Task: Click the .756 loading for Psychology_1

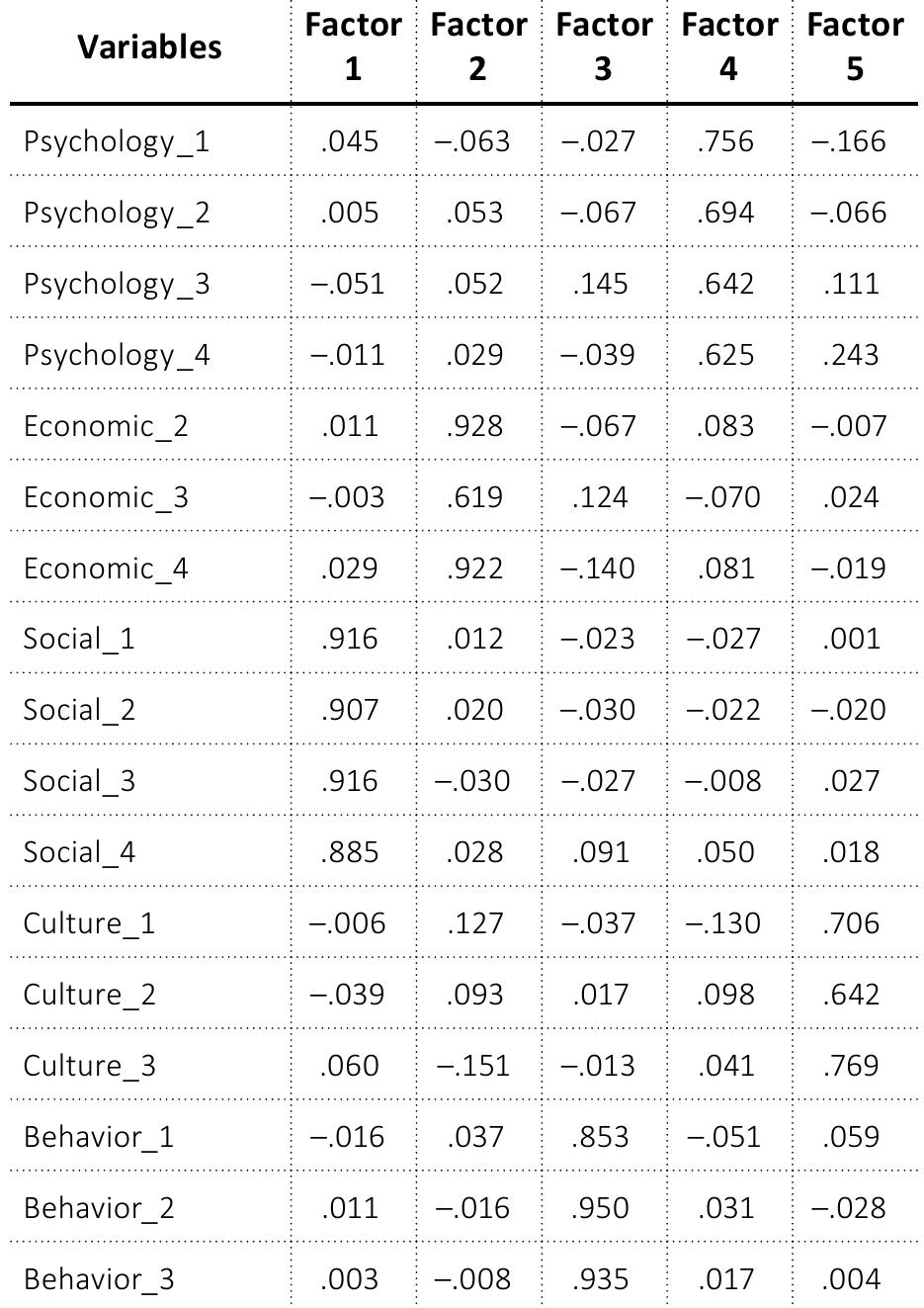Action: [725, 141]
